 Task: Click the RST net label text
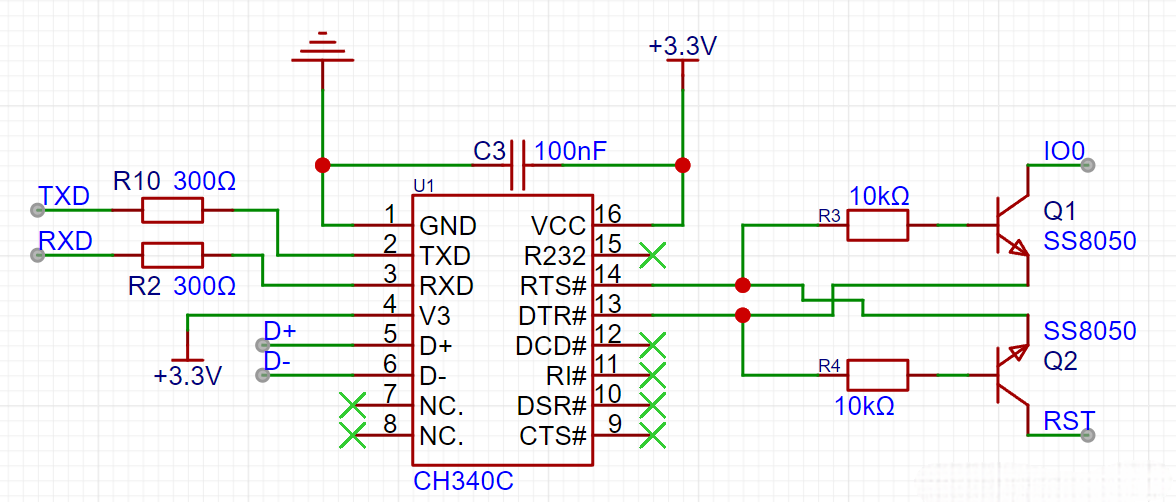pos(1069,419)
